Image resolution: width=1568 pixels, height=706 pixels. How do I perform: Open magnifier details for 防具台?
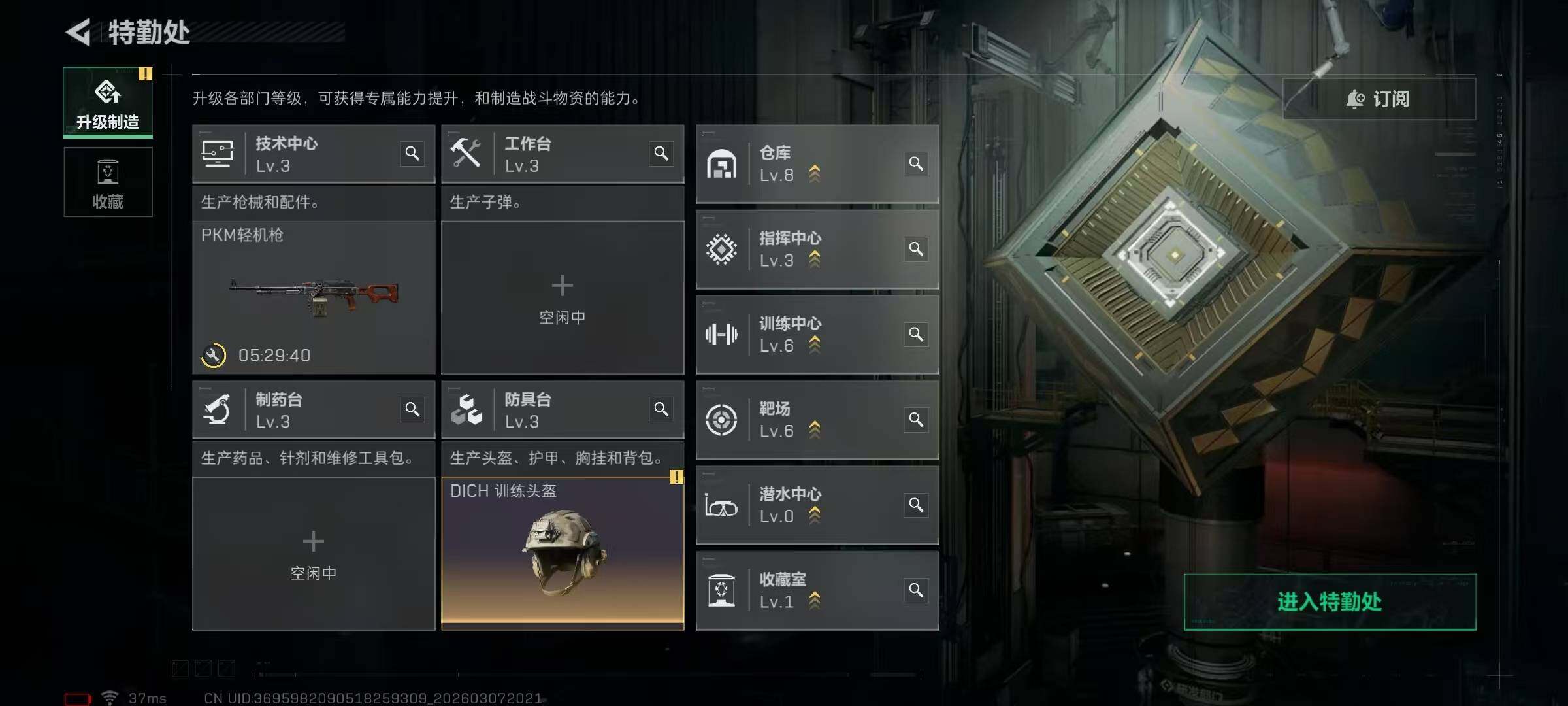661,409
